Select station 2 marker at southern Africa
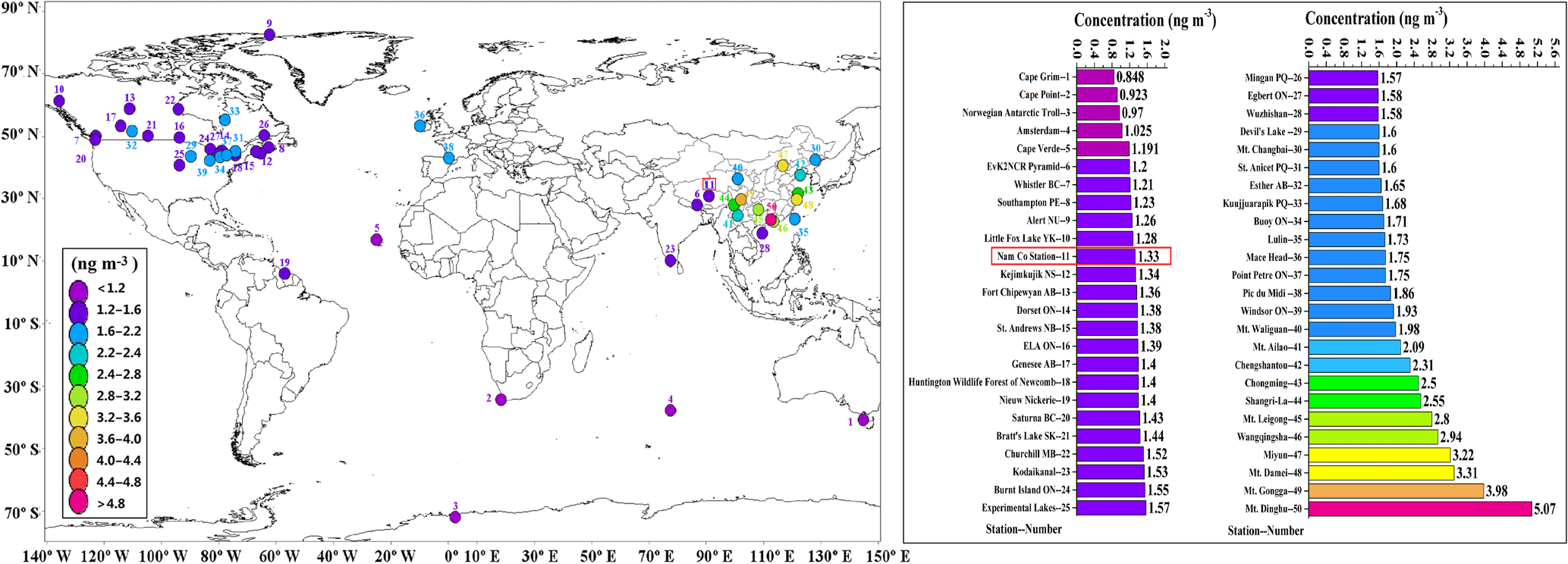1568x564 pixels. click(x=501, y=400)
